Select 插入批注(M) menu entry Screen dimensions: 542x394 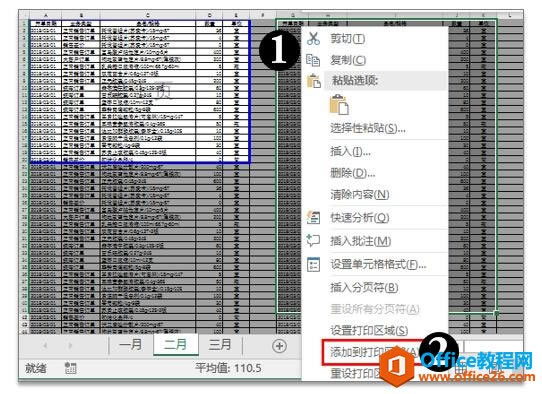[361, 241]
